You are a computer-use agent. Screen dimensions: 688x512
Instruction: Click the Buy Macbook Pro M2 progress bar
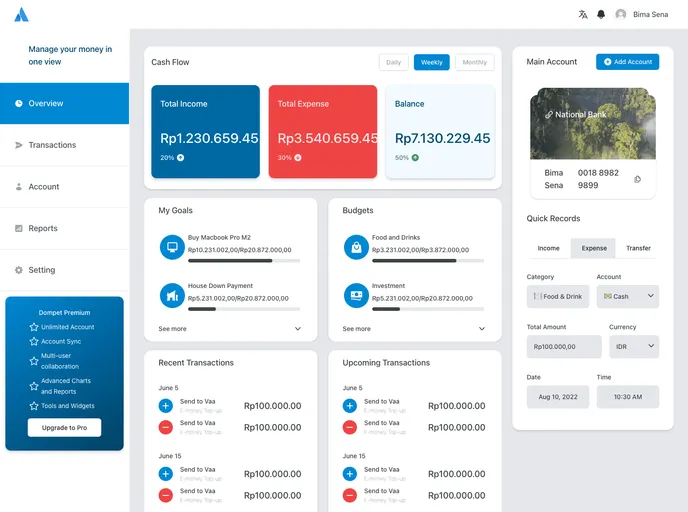tap(244, 260)
